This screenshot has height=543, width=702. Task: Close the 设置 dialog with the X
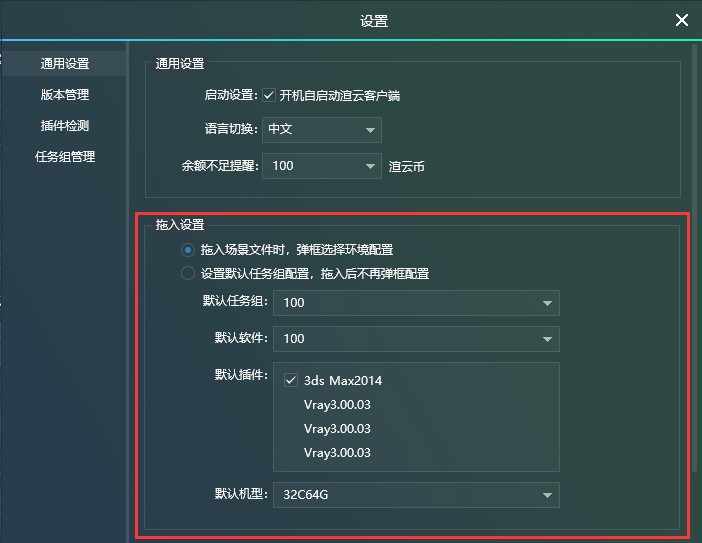pos(681,20)
